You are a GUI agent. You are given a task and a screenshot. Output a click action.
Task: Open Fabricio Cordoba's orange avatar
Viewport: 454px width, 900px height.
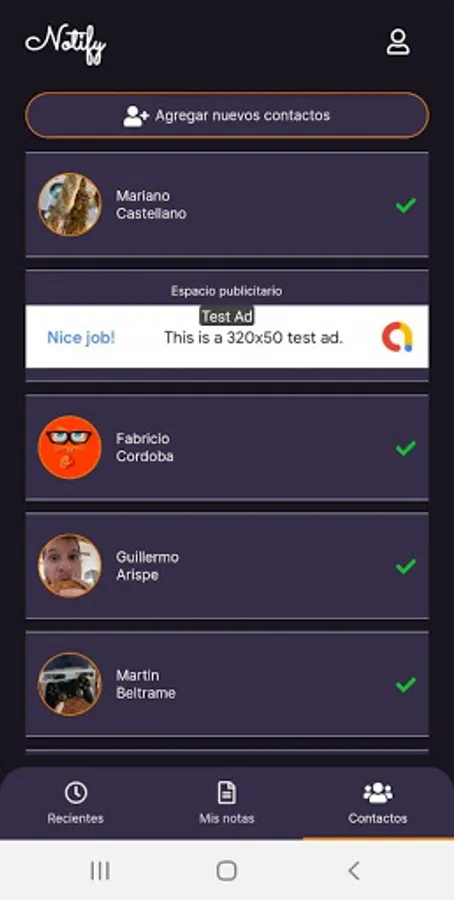[x=69, y=447]
